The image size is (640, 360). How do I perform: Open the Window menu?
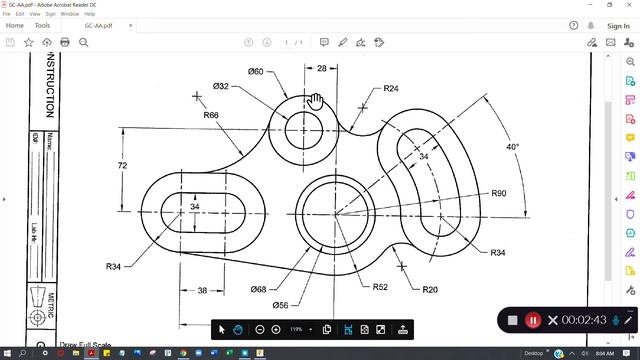click(x=70, y=14)
